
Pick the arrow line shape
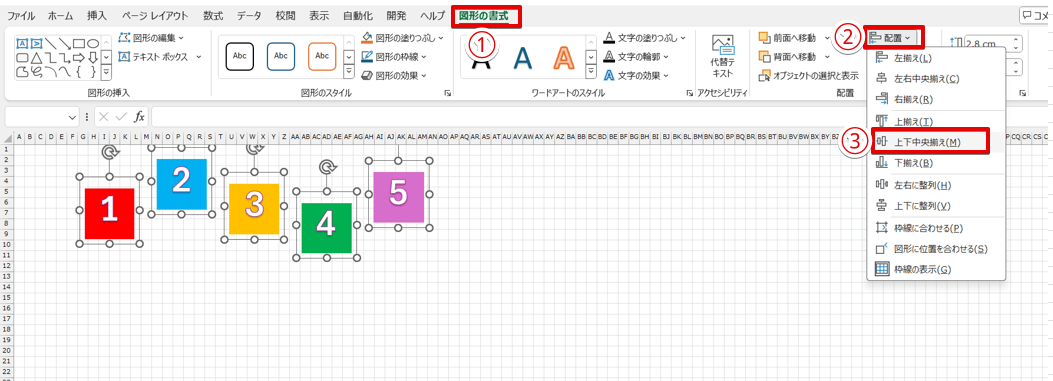click(x=64, y=44)
